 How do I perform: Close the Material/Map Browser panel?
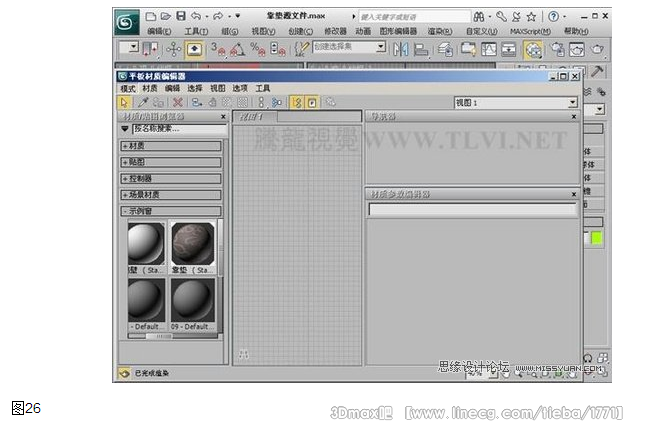(x=223, y=117)
